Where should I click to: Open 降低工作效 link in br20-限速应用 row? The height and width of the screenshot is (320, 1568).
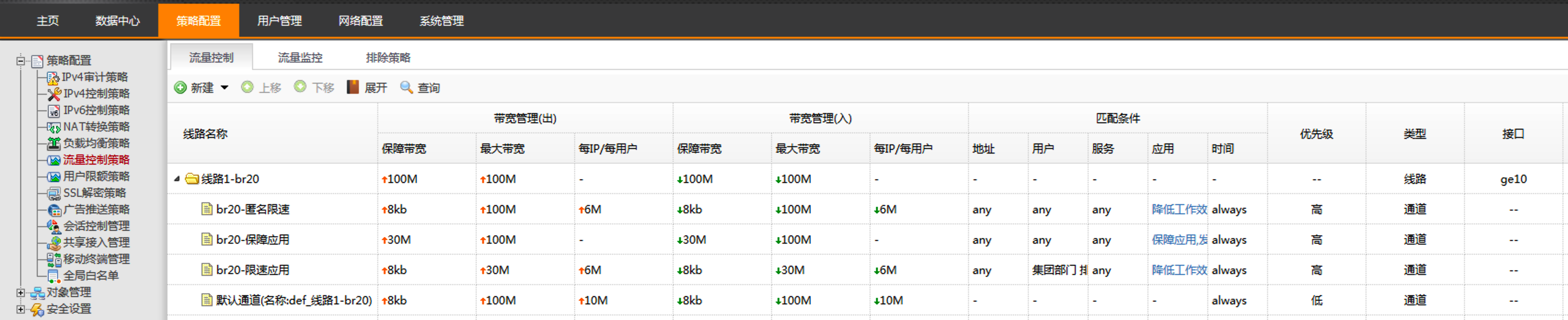pos(1179,270)
